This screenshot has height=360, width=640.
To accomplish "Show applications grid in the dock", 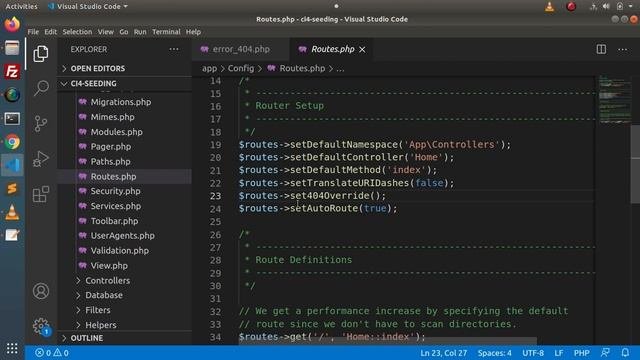I will click(x=12, y=348).
